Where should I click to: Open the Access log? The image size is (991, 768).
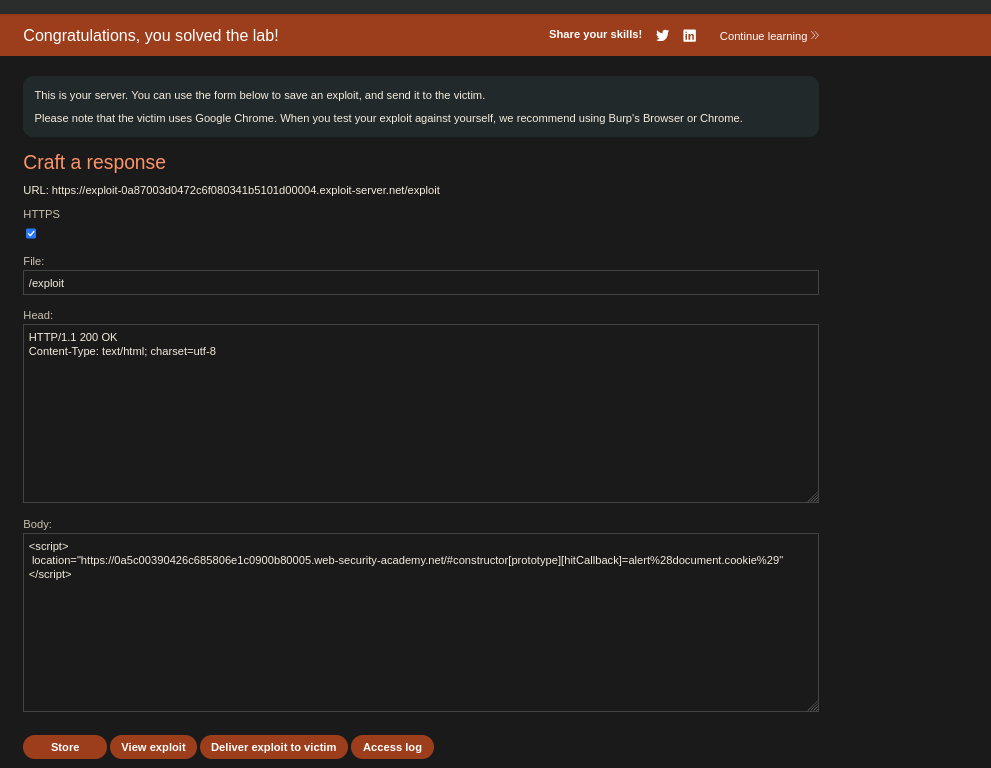pyautogui.click(x=392, y=747)
